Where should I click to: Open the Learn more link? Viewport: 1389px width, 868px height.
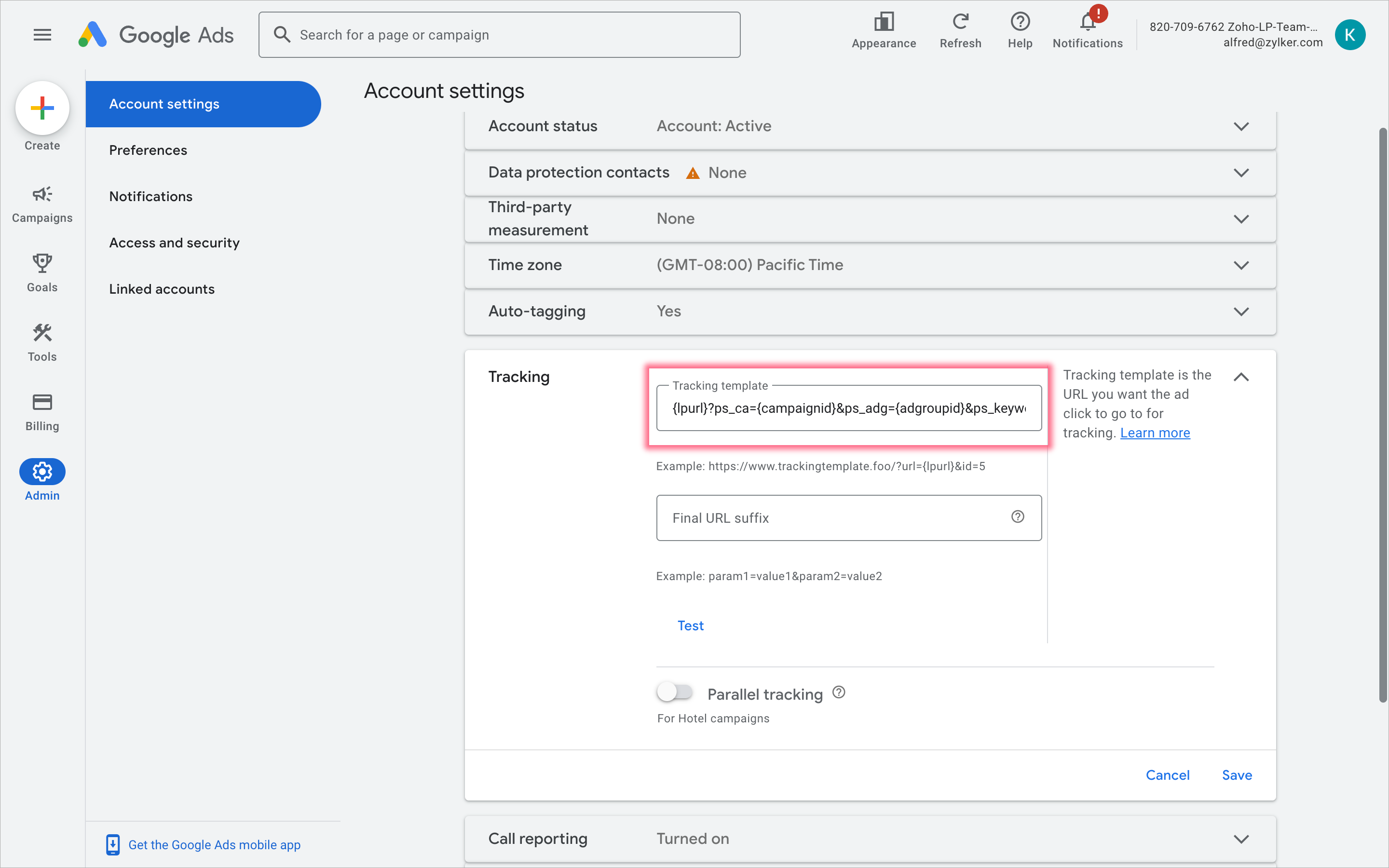point(1155,433)
